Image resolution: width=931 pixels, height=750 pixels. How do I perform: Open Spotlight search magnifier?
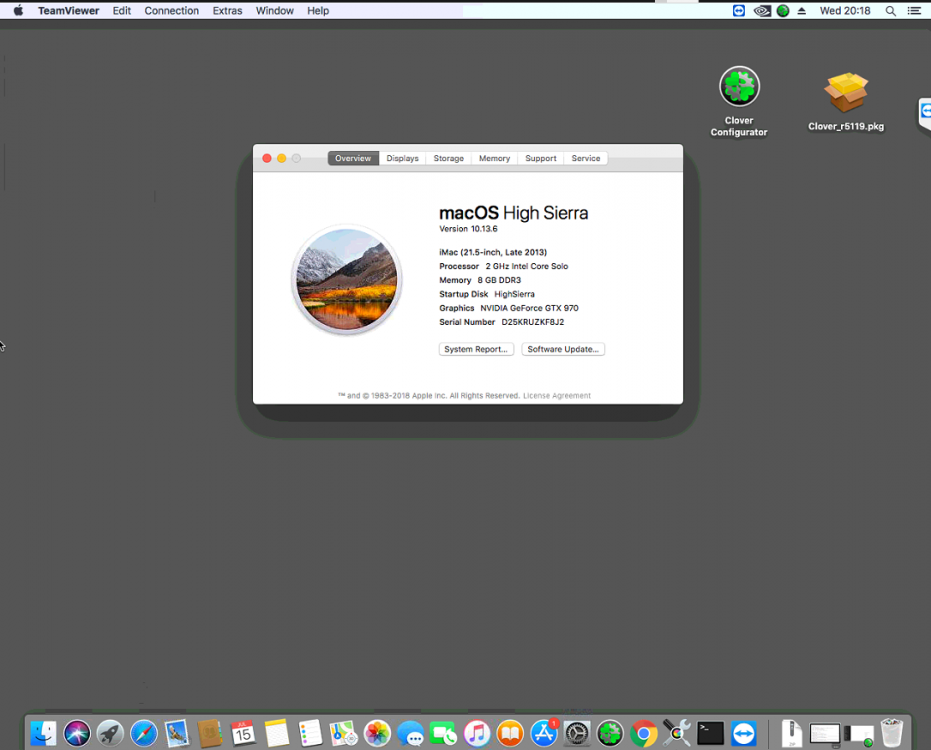891,11
